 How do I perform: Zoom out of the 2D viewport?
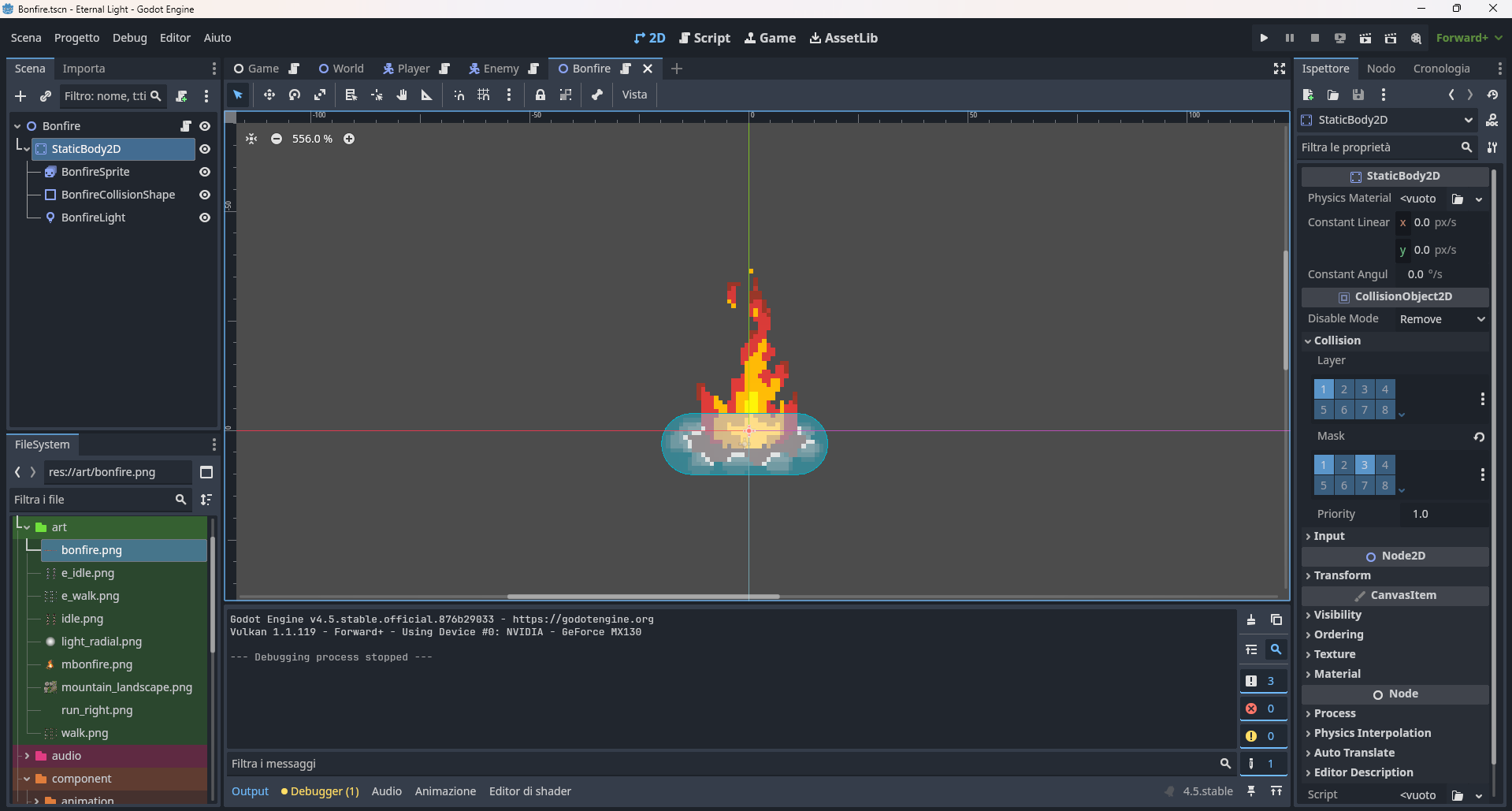(x=277, y=139)
